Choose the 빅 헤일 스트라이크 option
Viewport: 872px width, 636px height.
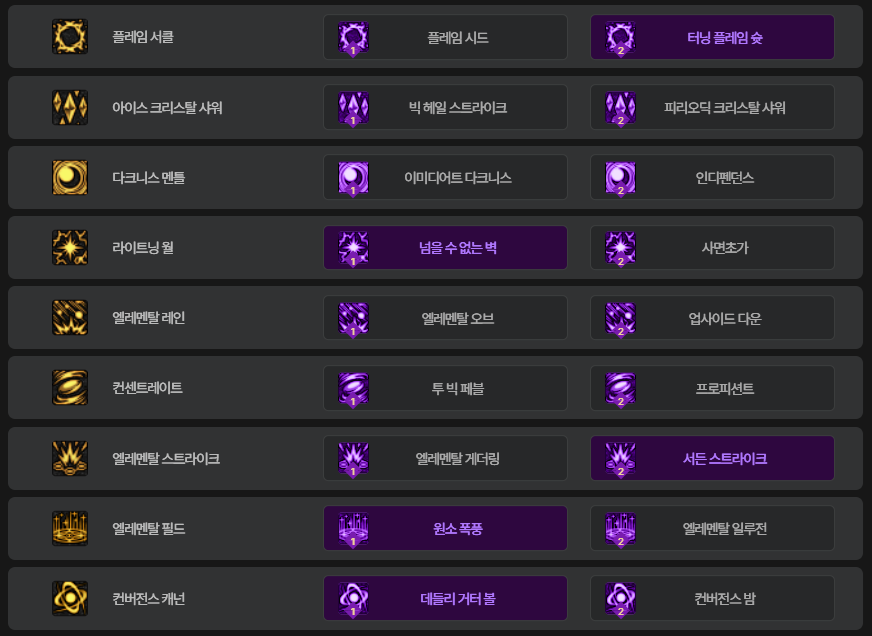click(445, 107)
